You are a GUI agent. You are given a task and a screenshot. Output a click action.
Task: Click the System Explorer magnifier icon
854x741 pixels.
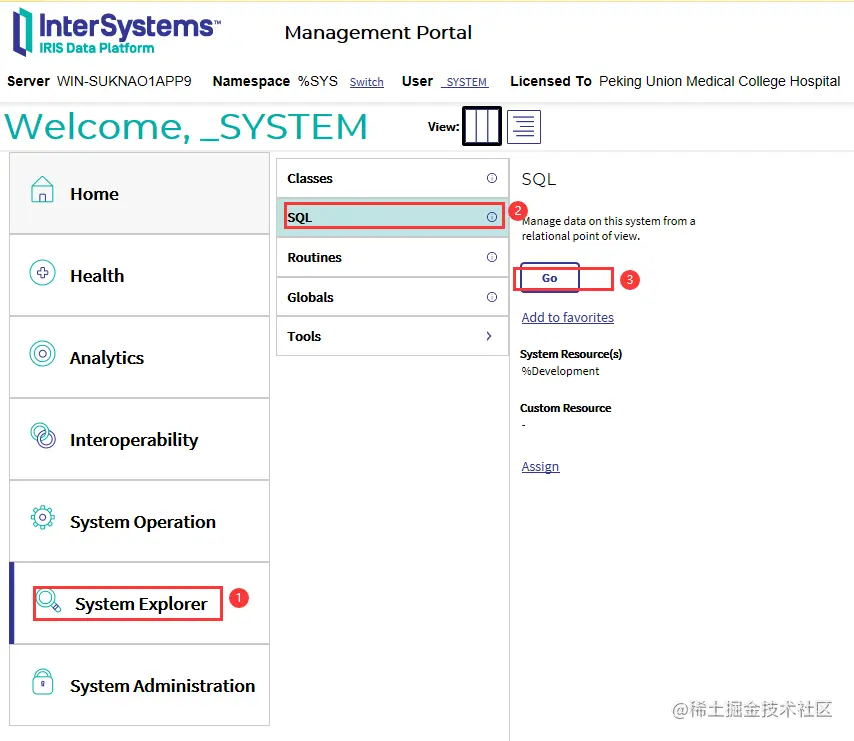point(48,601)
